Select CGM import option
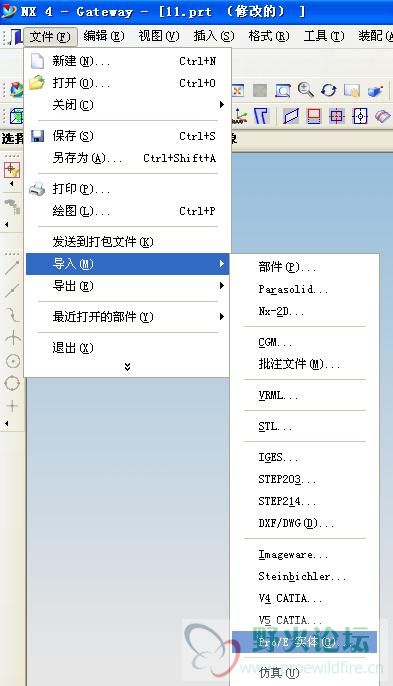This screenshot has width=393, height=686. click(x=304, y=342)
